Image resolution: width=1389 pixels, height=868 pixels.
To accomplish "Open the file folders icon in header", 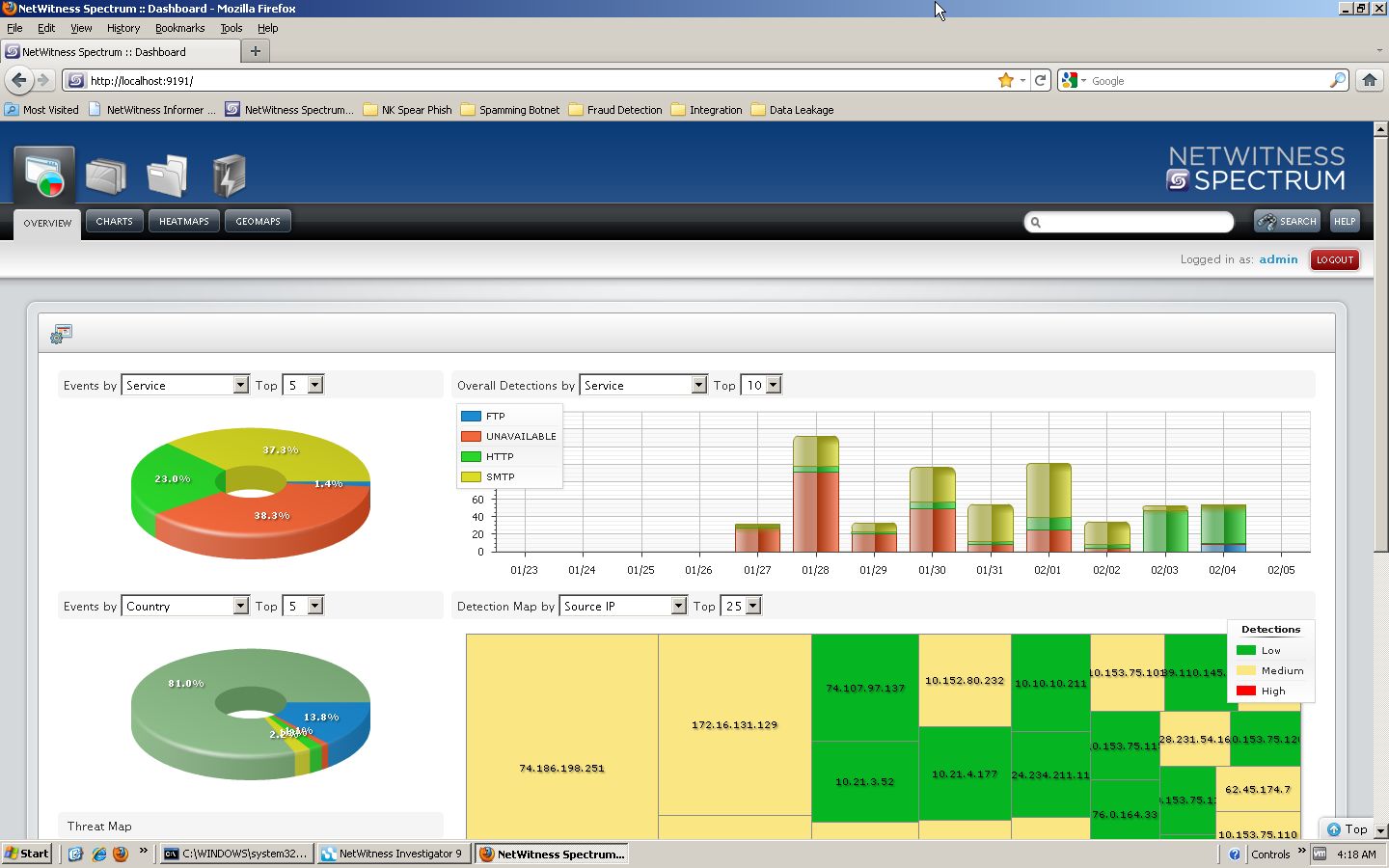I will point(167,176).
